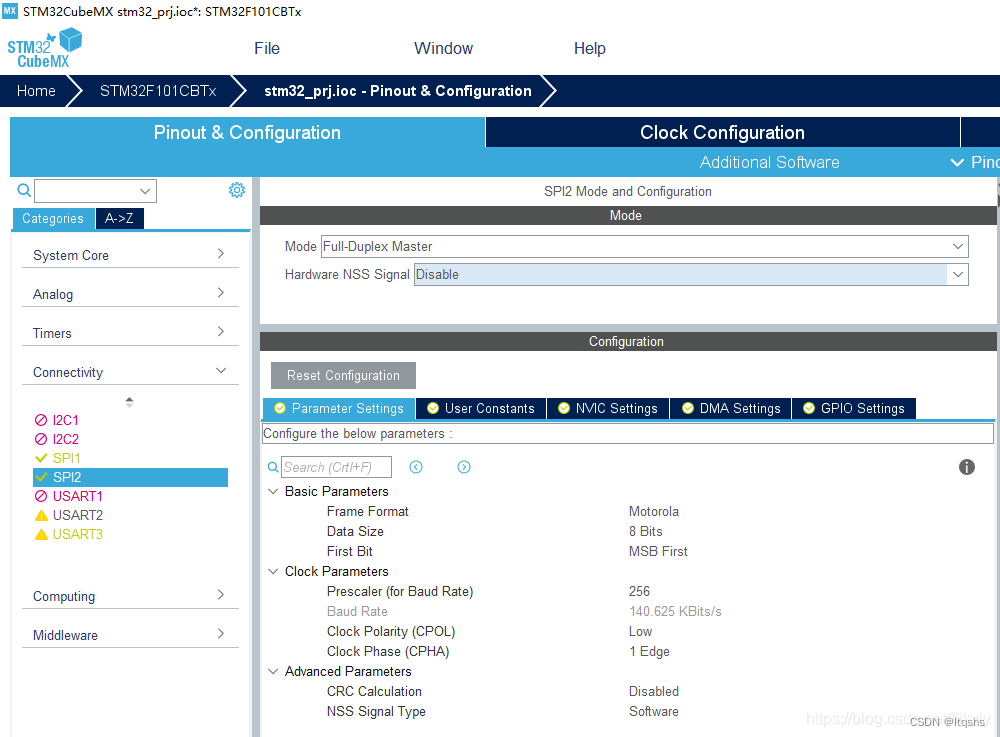Collapse the Basic Parameters group
1000x737 pixels.
pyautogui.click(x=273, y=492)
